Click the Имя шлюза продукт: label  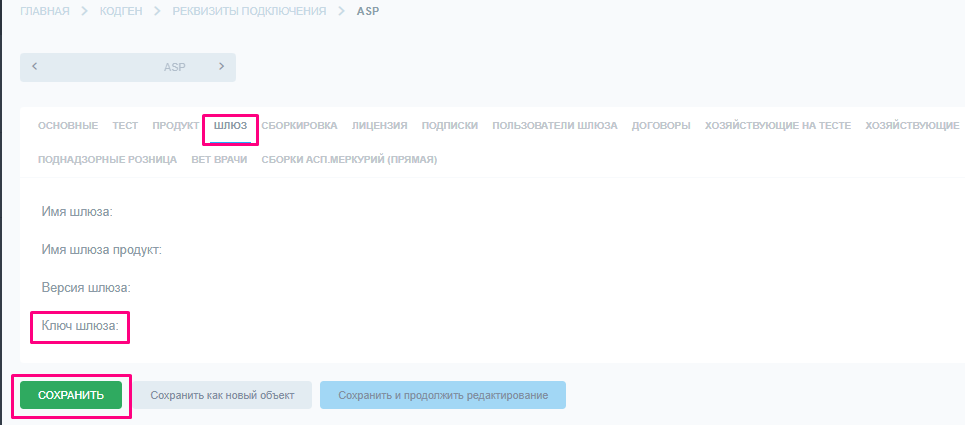coord(102,250)
